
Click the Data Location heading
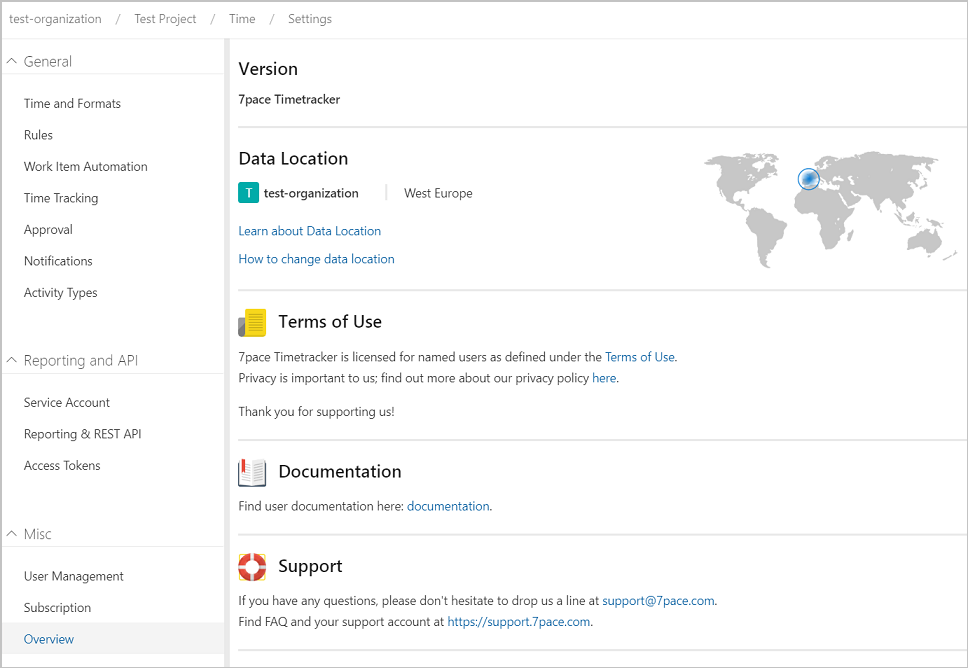click(x=293, y=159)
